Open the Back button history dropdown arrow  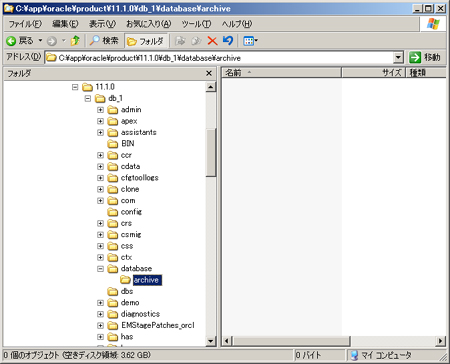(x=40, y=41)
